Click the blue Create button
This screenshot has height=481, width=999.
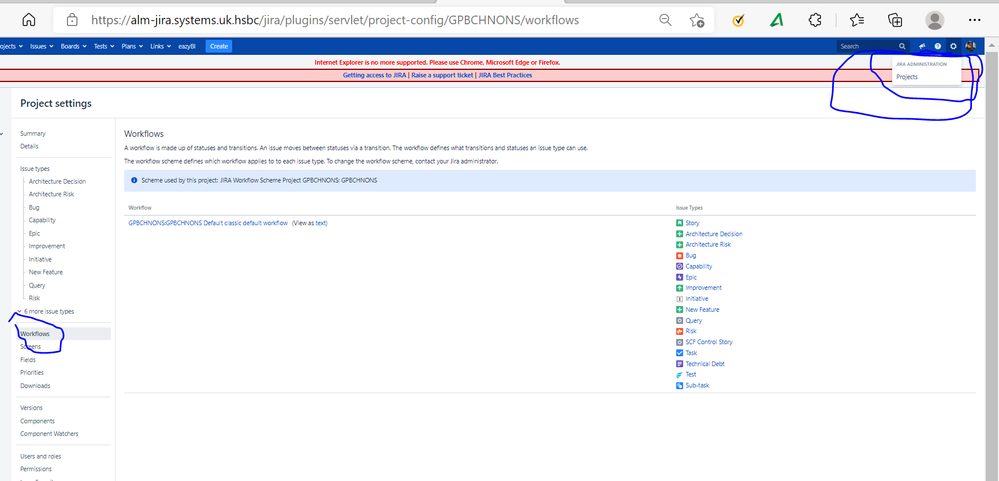219,47
